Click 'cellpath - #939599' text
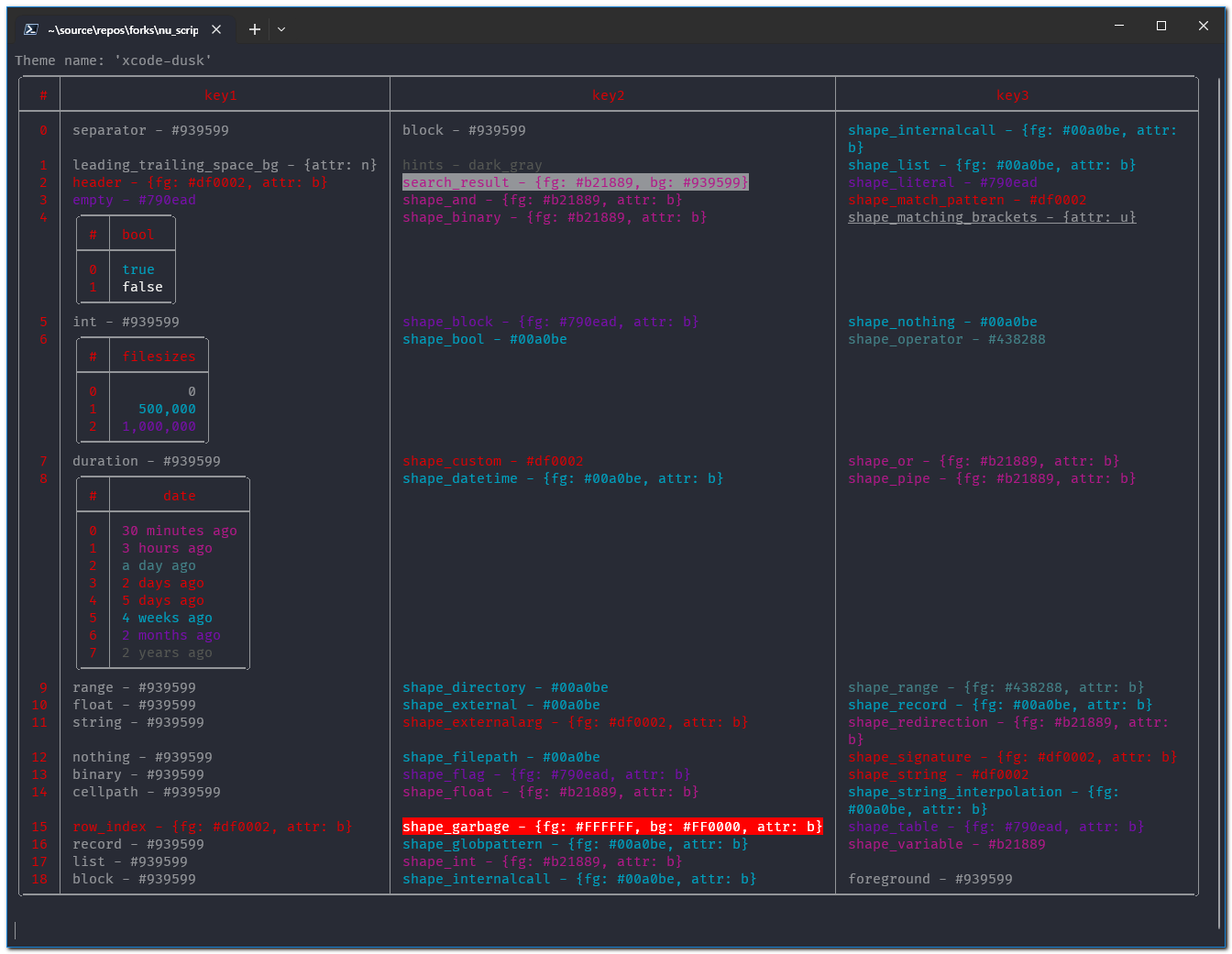The image size is (1232, 954). pyautogui.click(x=147, y=792)
